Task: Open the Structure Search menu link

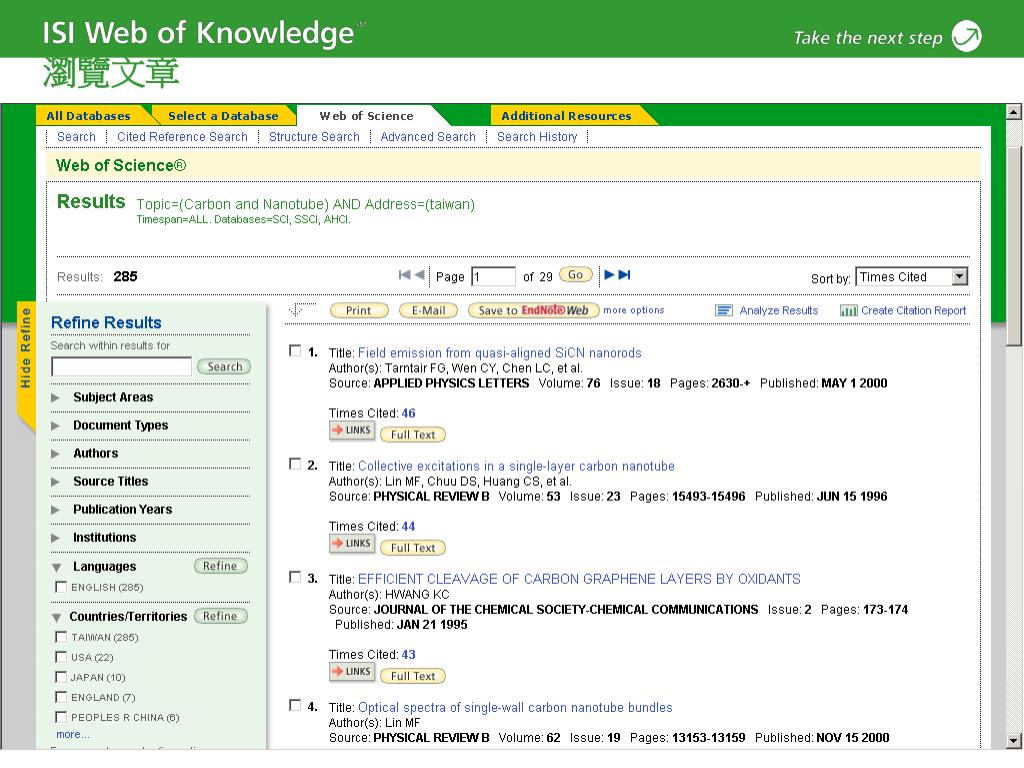Action: point(314,136)
